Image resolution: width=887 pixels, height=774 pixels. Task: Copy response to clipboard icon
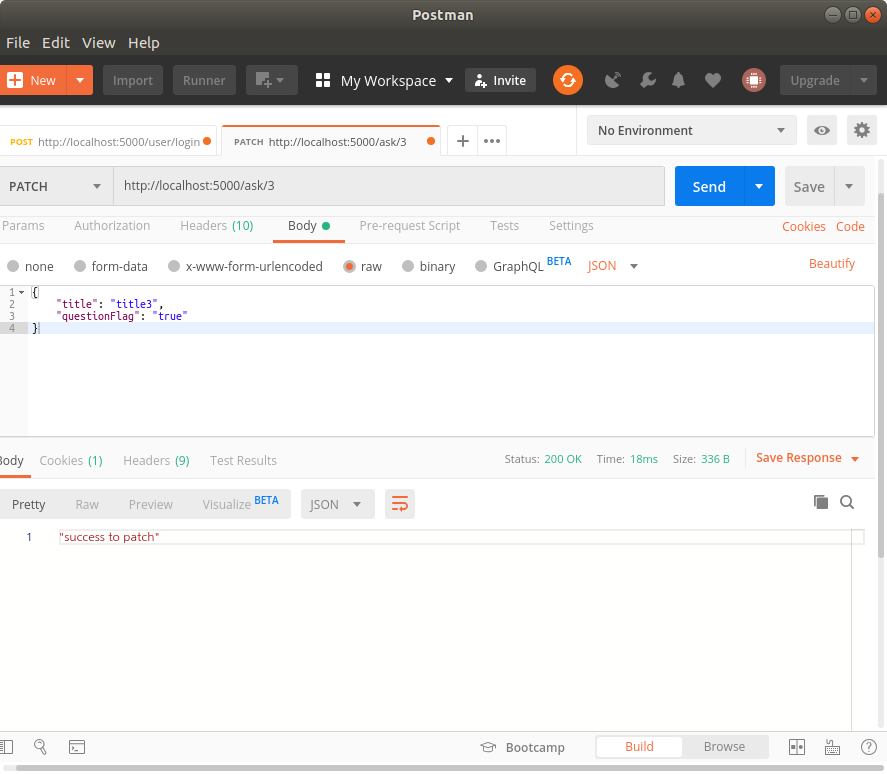(821, 502)
